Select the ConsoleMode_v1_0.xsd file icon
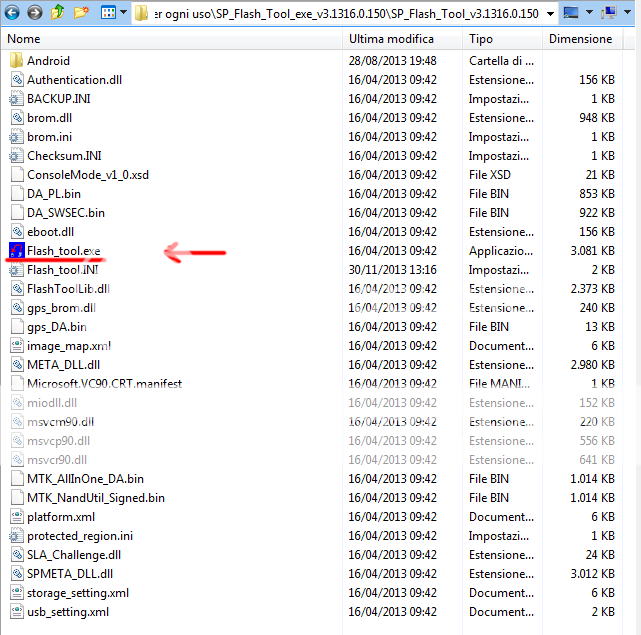This screenshot has height=635, width=641. 17,175
